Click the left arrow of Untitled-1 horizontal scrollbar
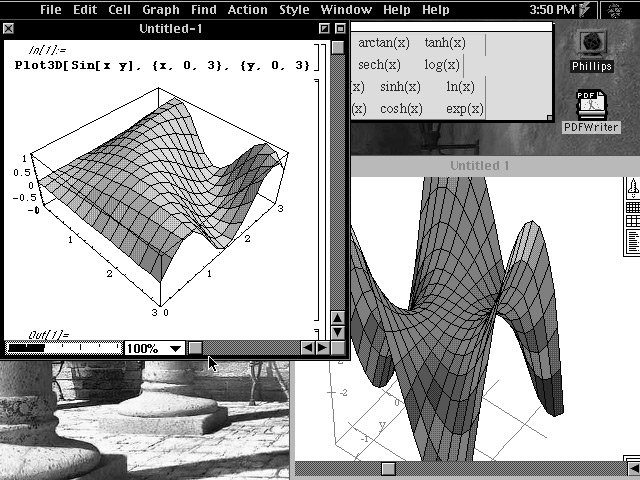The height and width of the screenshot is (480, 640). coord(307,348)
